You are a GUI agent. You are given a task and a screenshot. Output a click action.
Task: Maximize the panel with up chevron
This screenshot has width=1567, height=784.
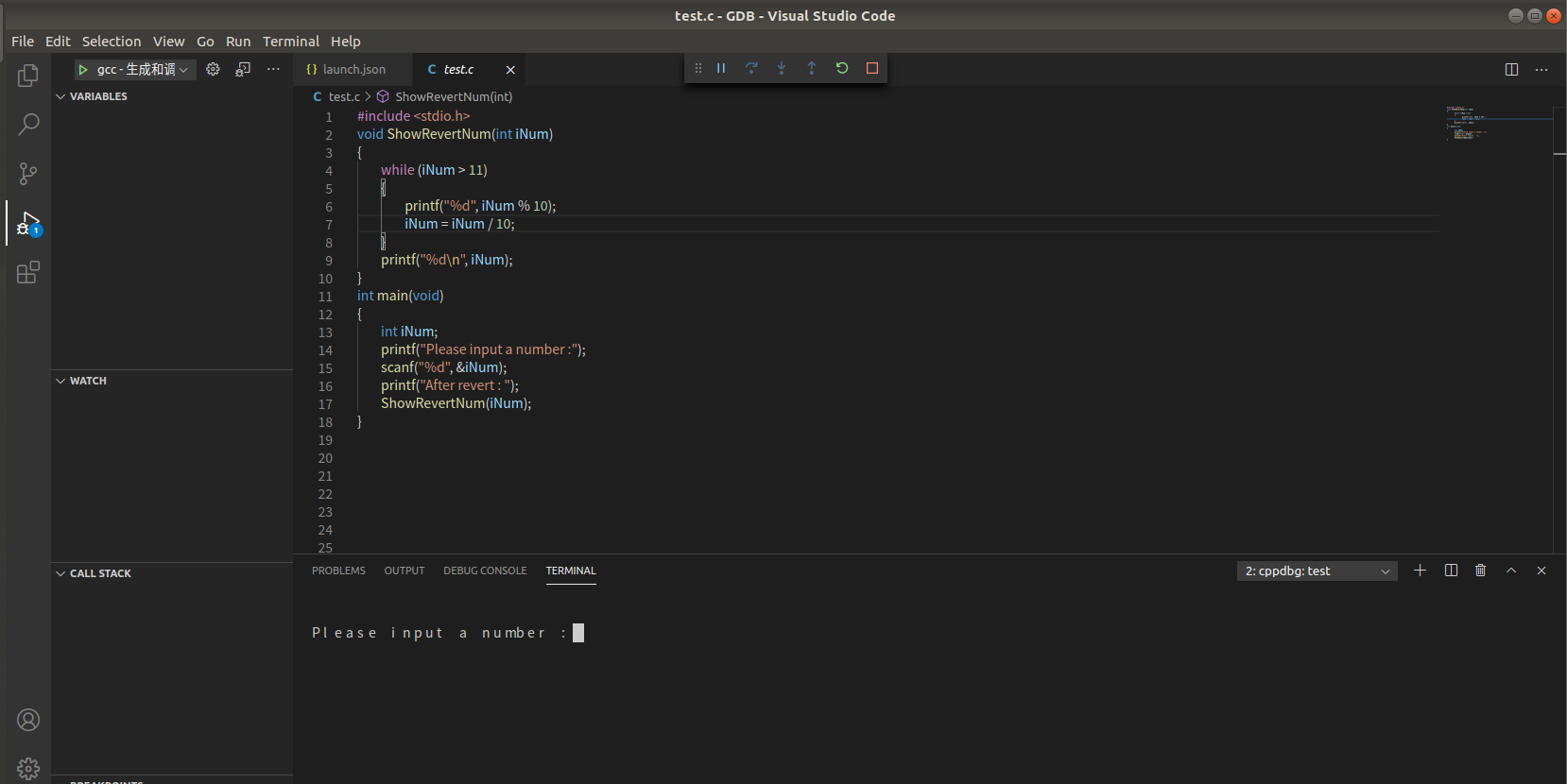point(1511,571)
